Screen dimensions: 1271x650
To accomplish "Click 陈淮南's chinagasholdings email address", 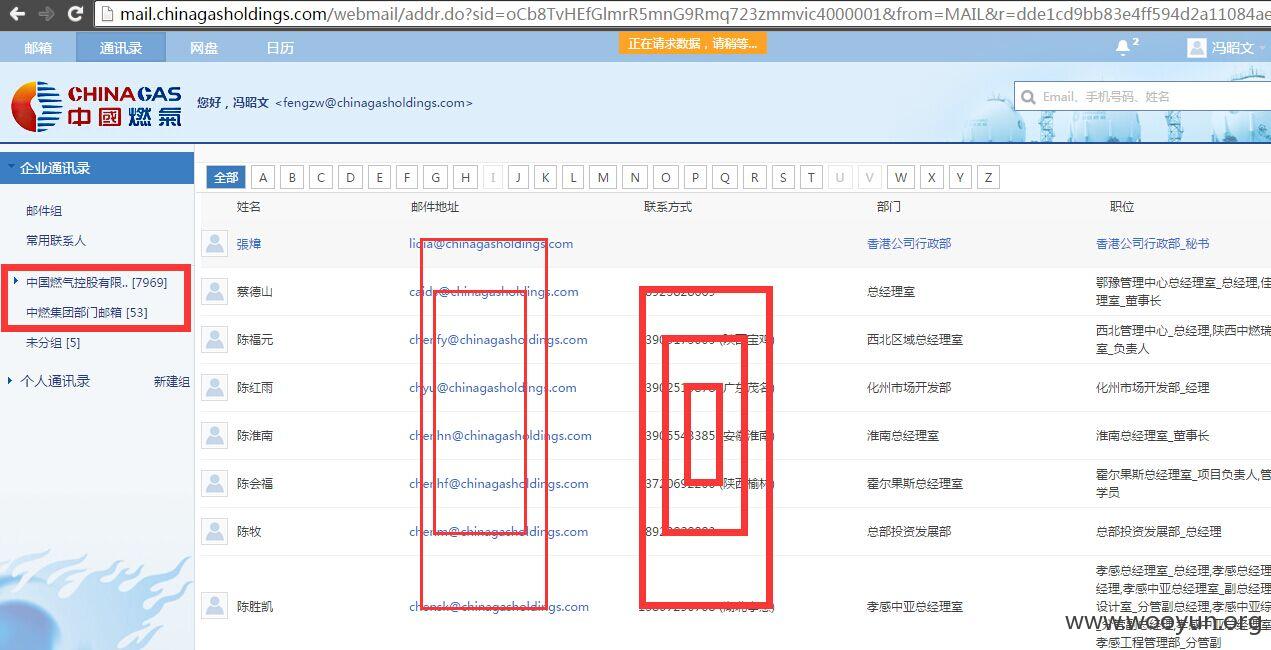I will 500,436.
